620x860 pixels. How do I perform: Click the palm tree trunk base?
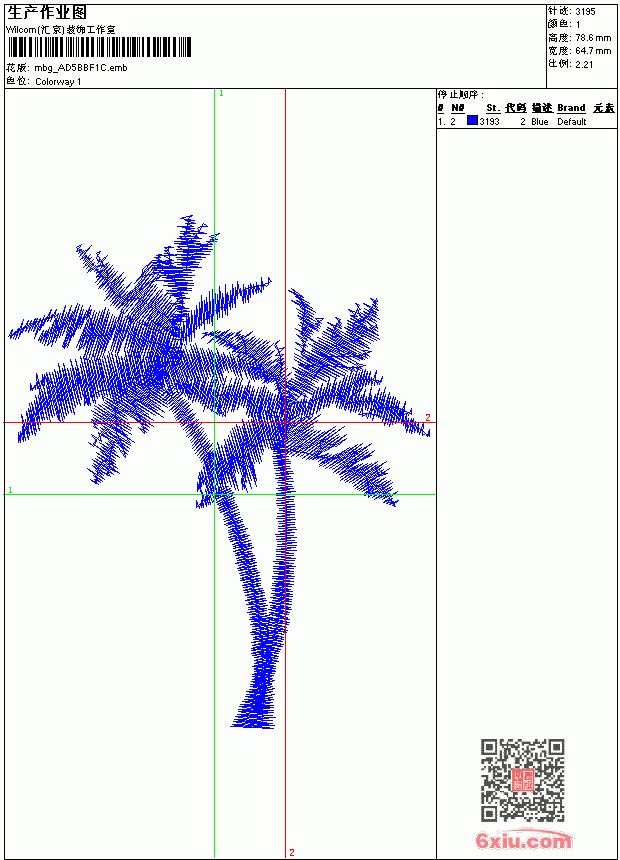click(x=253, y=718)
